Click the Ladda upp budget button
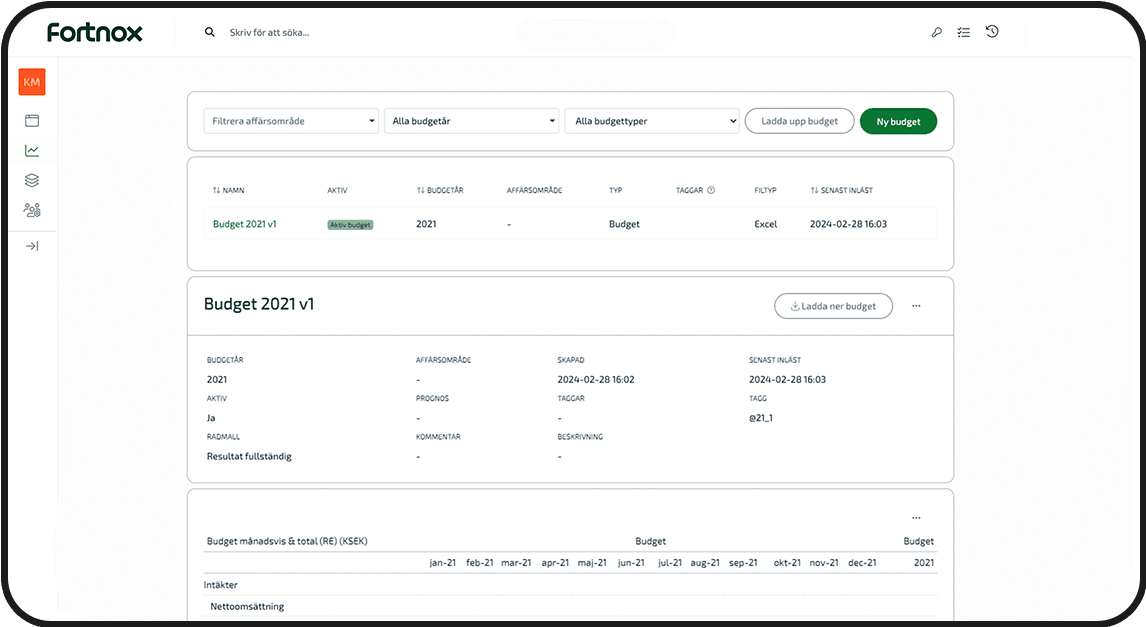Screen dimensions: 1146x627 [x=799, y=121]
